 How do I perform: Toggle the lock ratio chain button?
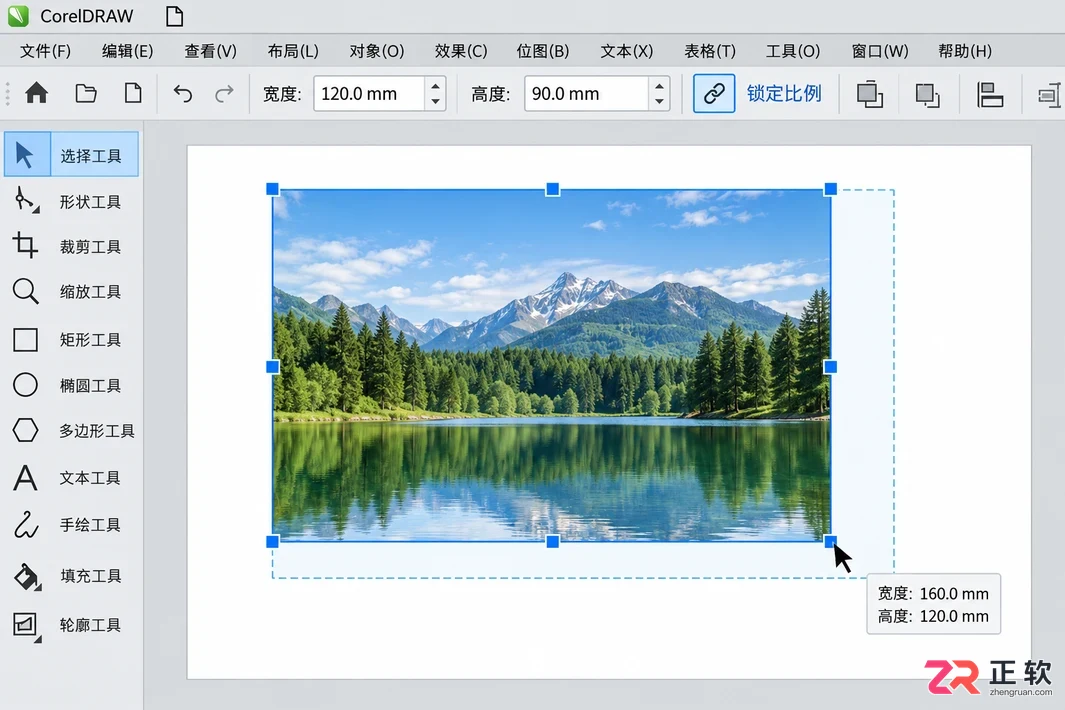(x=714, y=93)
